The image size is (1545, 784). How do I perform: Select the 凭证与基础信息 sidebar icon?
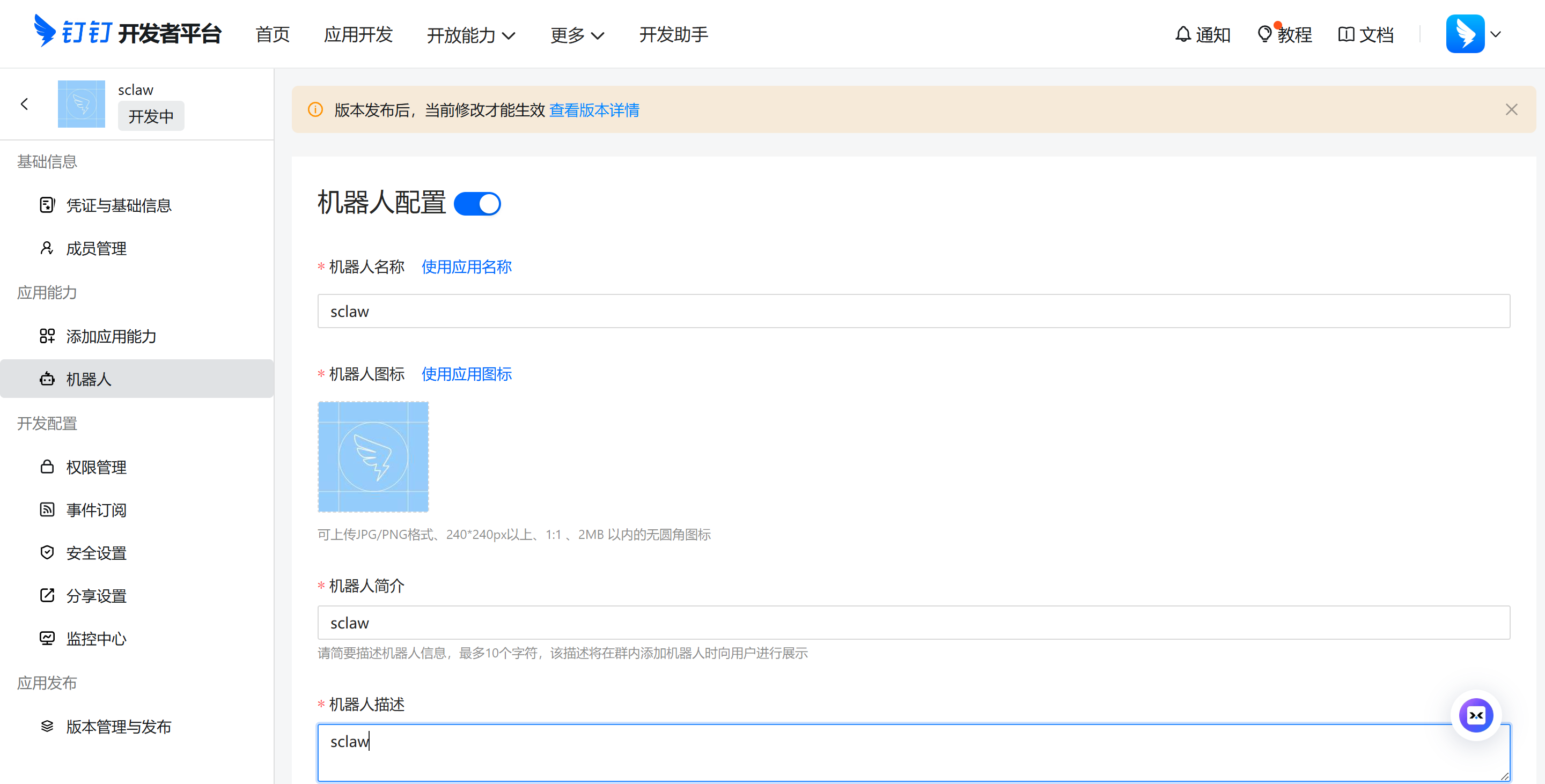click(47, 204)
